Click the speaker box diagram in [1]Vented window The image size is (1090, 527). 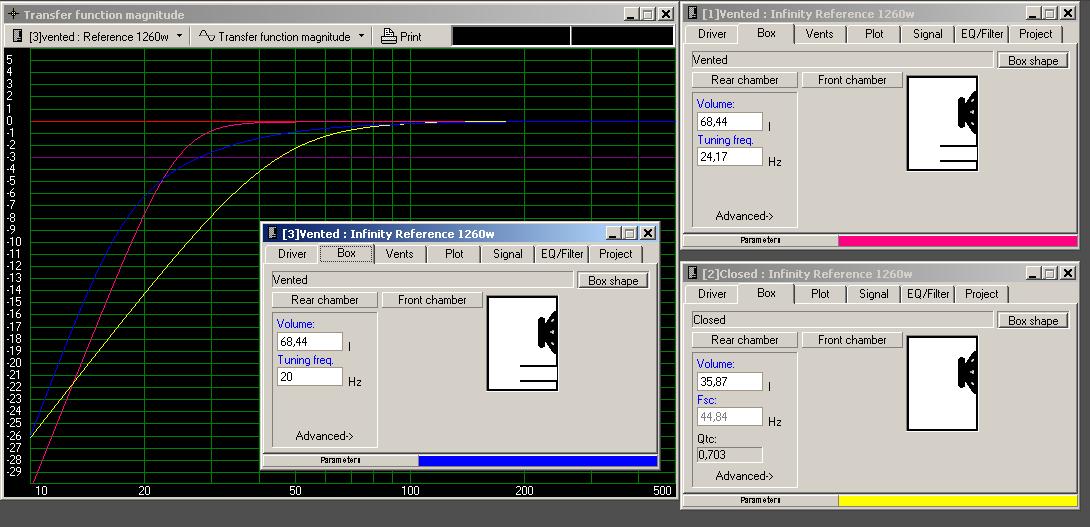[942, 123]
